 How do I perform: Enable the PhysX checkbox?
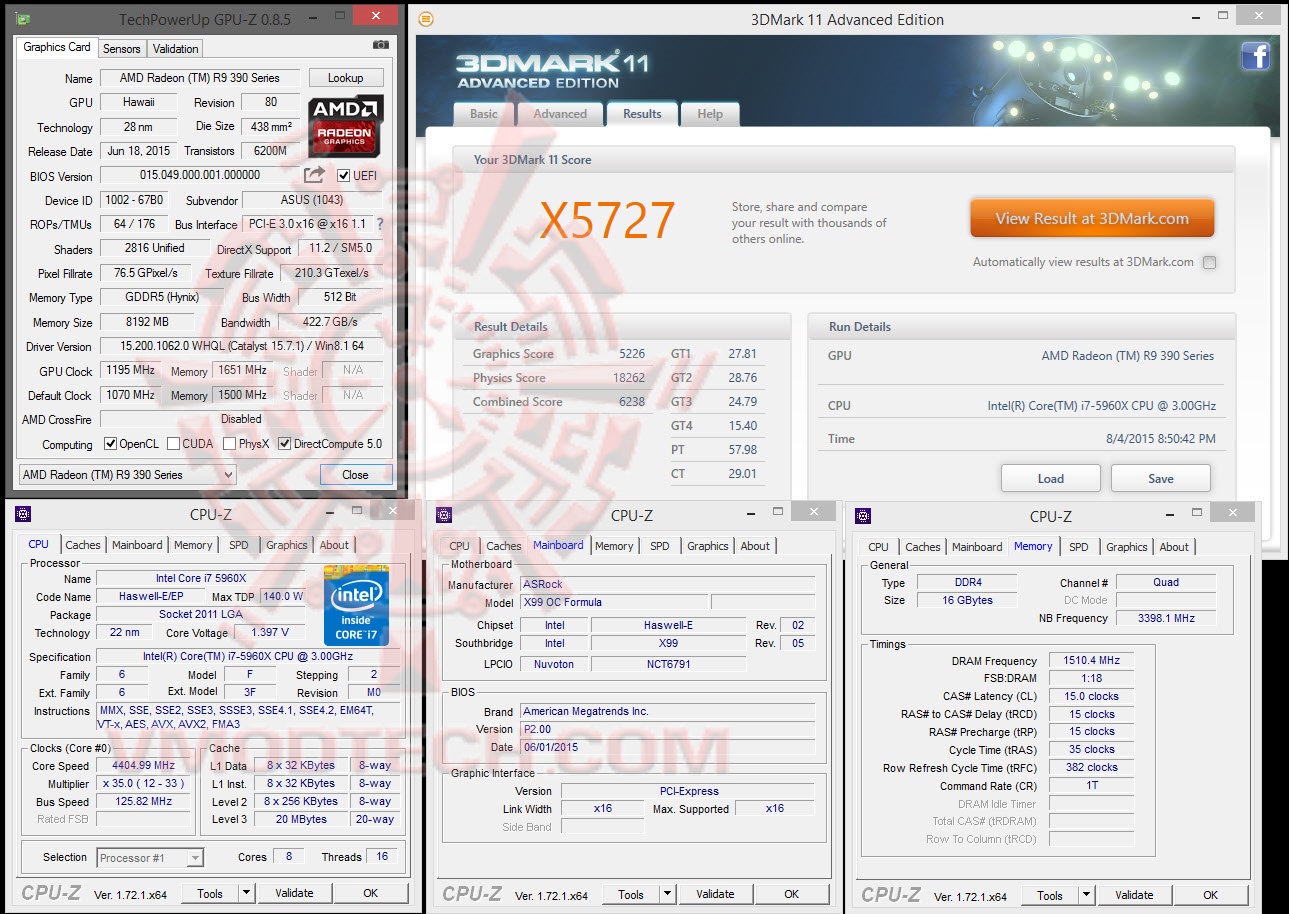coord(230,444)
